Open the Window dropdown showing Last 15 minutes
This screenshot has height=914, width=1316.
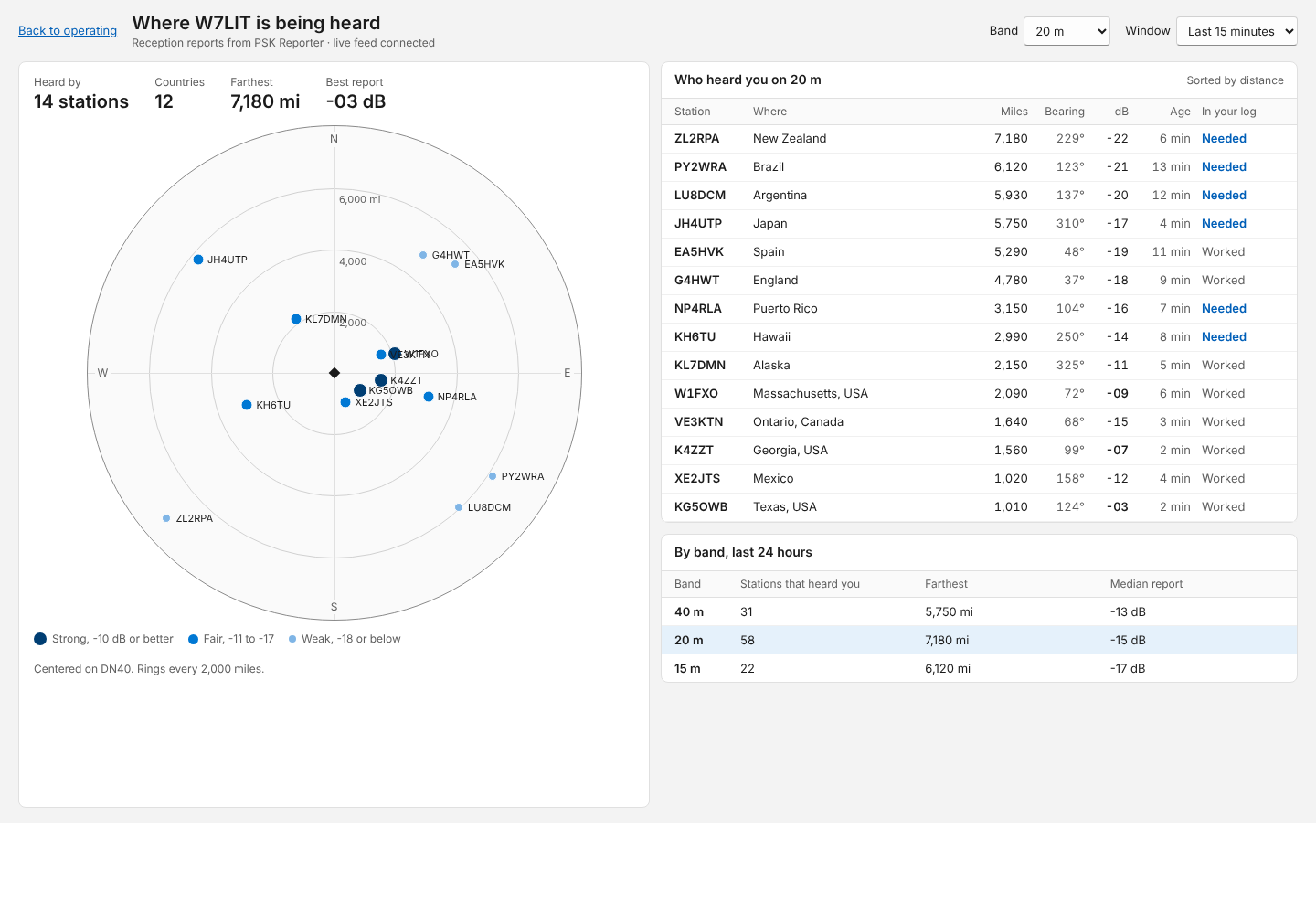pyautogui.click(x=1236, y=31)
